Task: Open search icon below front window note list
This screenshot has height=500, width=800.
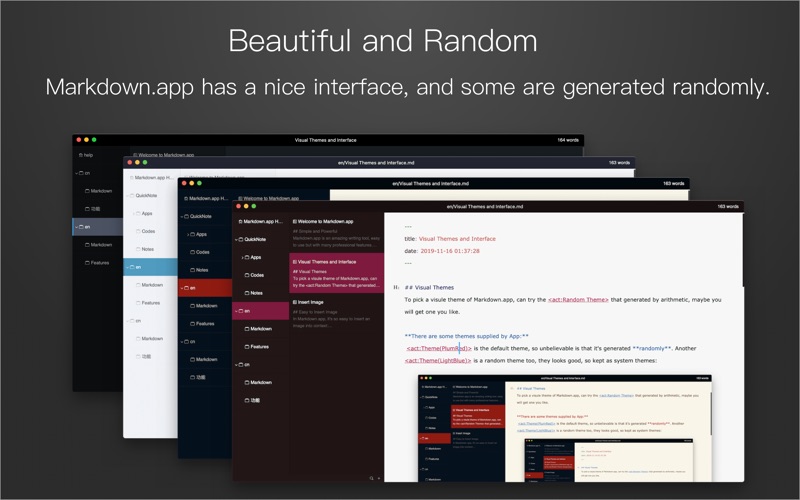Action: pos(371,478)
